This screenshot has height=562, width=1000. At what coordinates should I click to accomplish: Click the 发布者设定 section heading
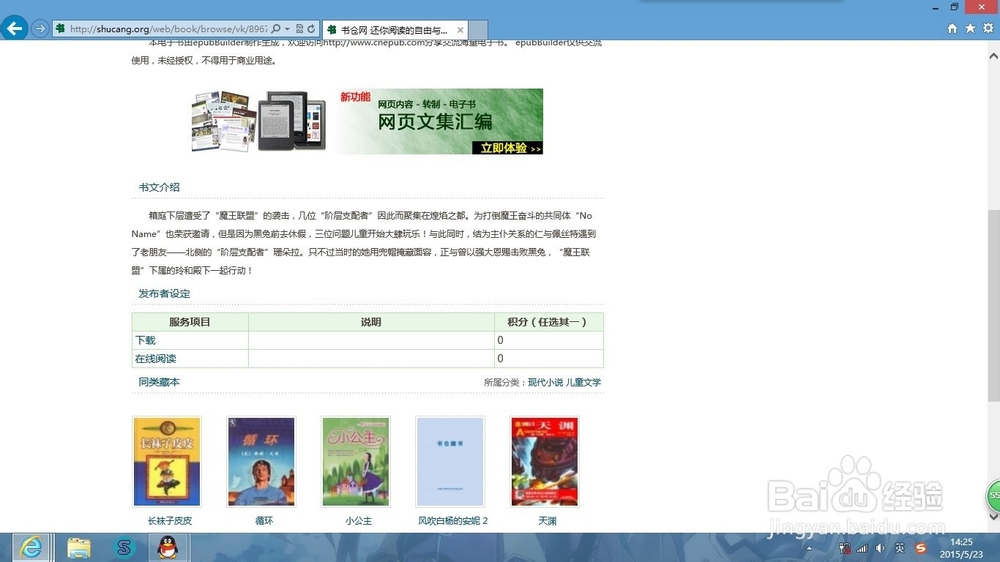click(x=165, y=293)
